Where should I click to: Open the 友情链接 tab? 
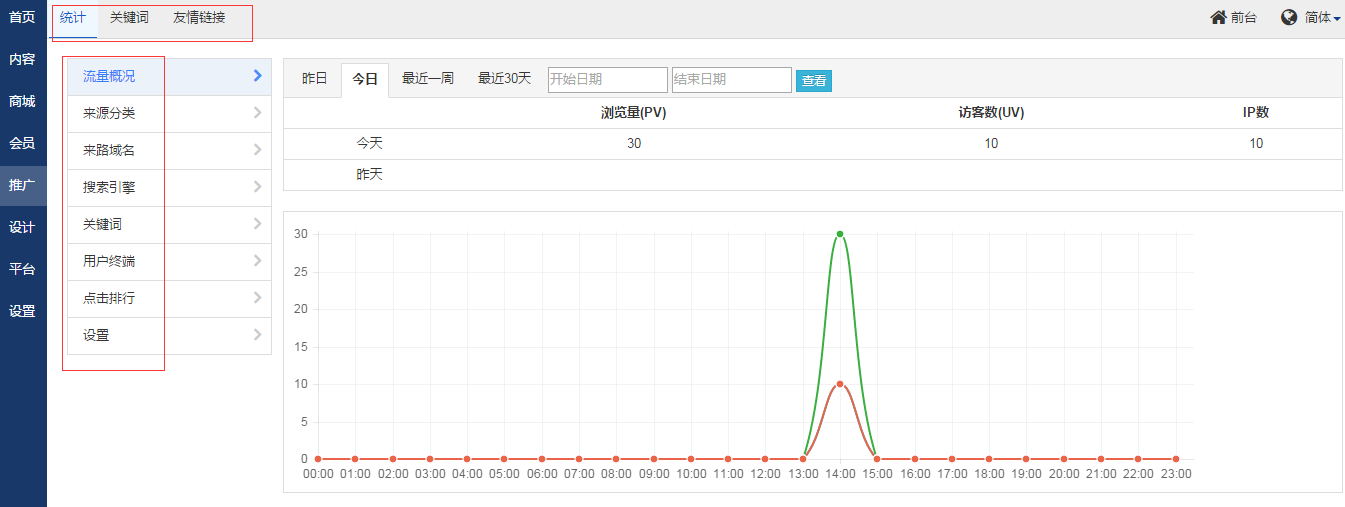point(199,18)
